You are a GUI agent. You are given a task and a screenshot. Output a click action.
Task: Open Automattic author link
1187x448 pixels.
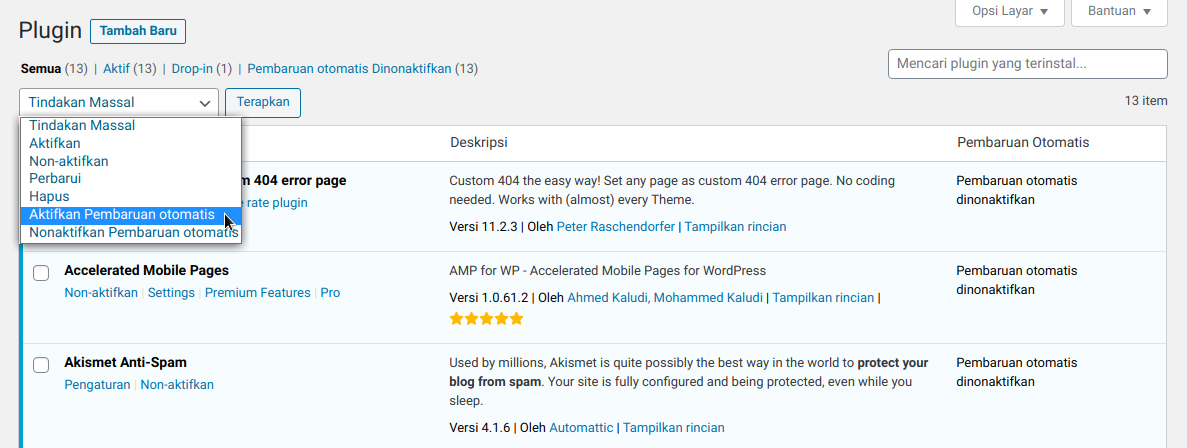(x=581, y=428)
